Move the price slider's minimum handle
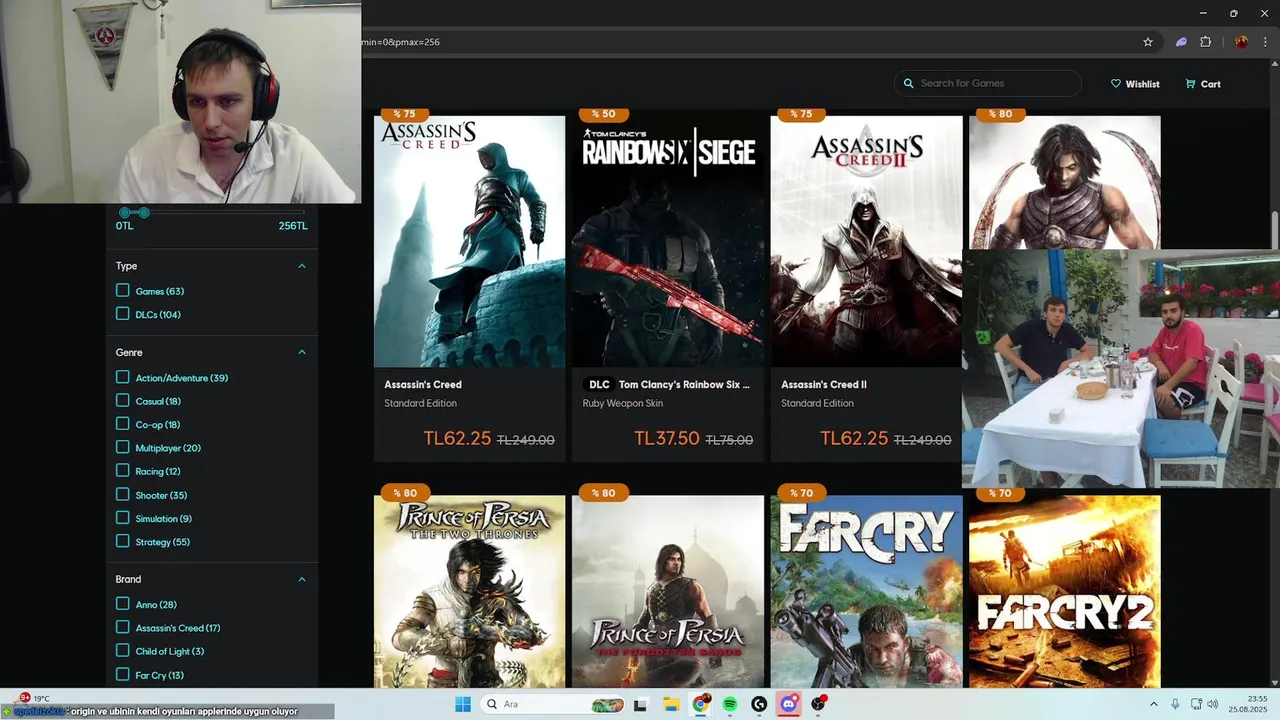 pyautogui.click(x=125, y=212)
